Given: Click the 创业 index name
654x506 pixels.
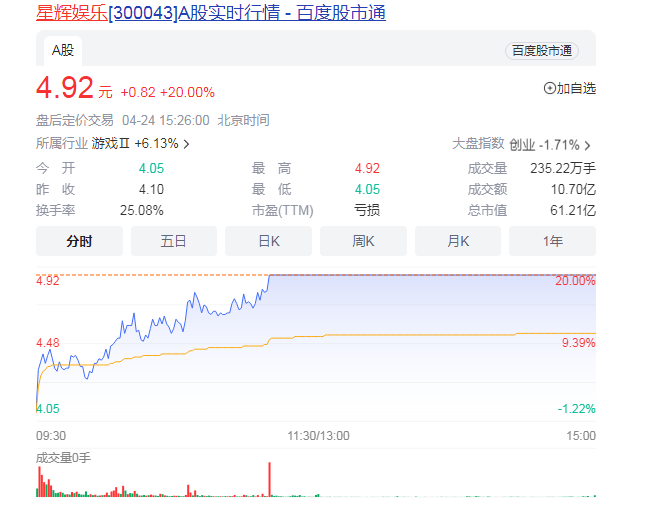Looking at the screenshot, I should tap(522, 145).
